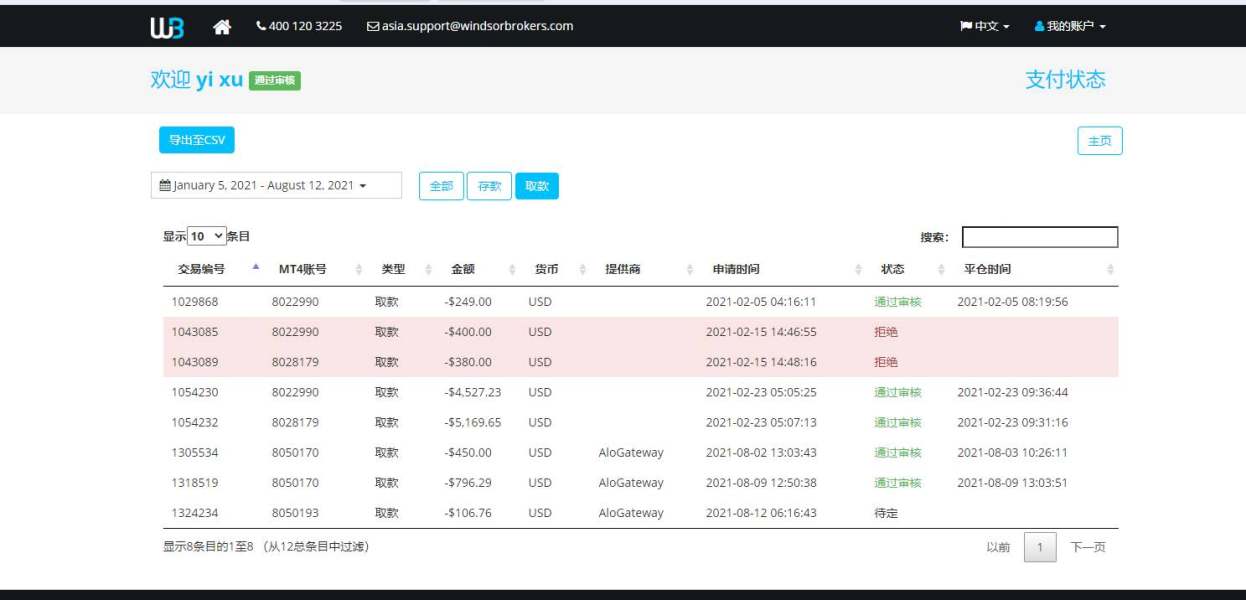Viewport: 1246px width, 600px height.
Task: Select the 取款 withdrawals filter tab
Action: click(x=537, y=186)
